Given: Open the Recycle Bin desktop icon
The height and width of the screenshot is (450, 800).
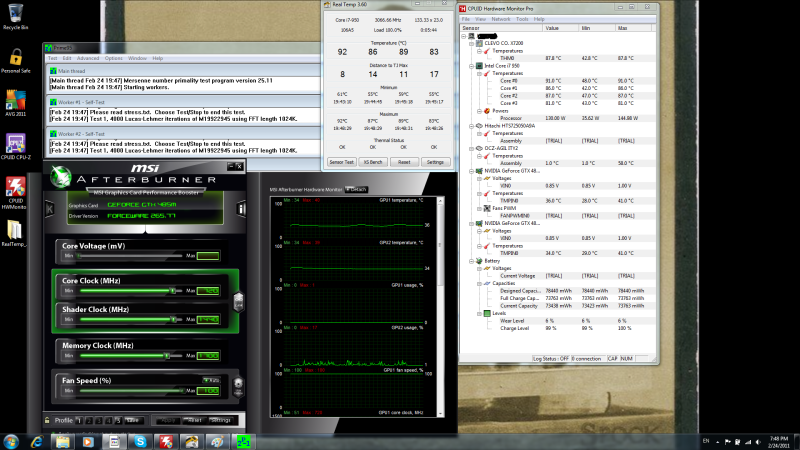Looking at the screenshot, I should point(15,17).
